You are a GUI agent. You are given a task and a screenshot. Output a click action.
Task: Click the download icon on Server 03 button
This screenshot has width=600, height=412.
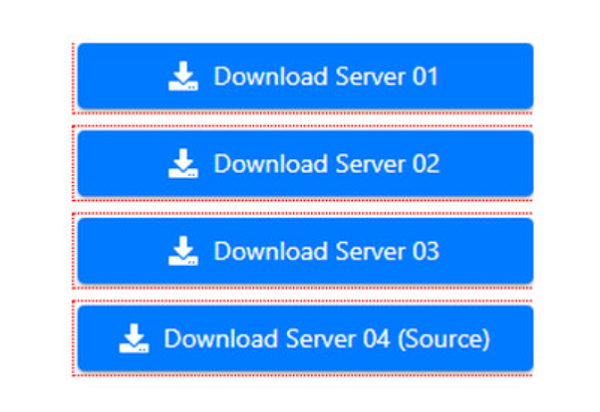coord(183,251)
